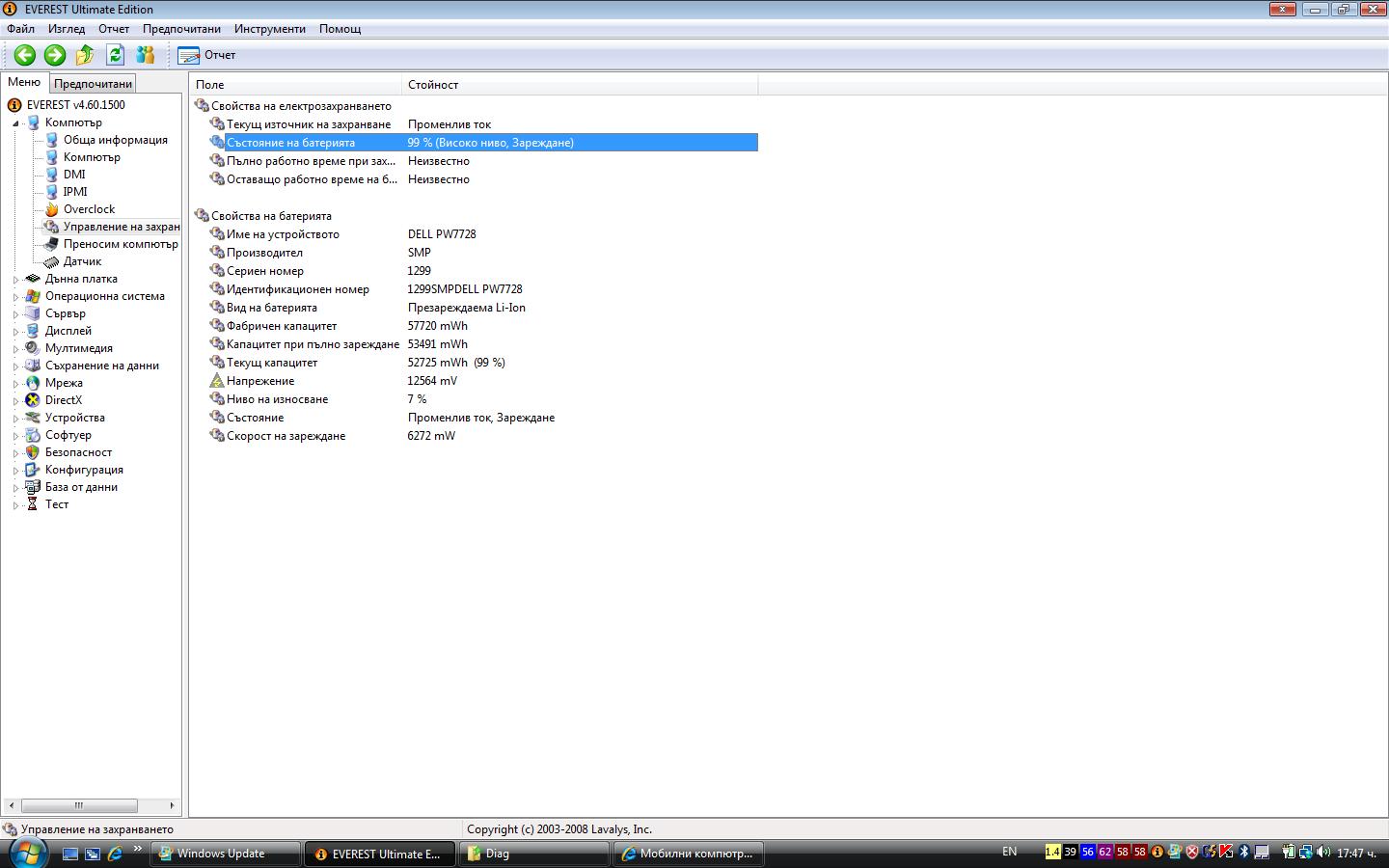The height and width of the screenshot is (868, 1389).
Task: Open the Помощ menu
Action: pyautogui.click(x=340, y=29)
